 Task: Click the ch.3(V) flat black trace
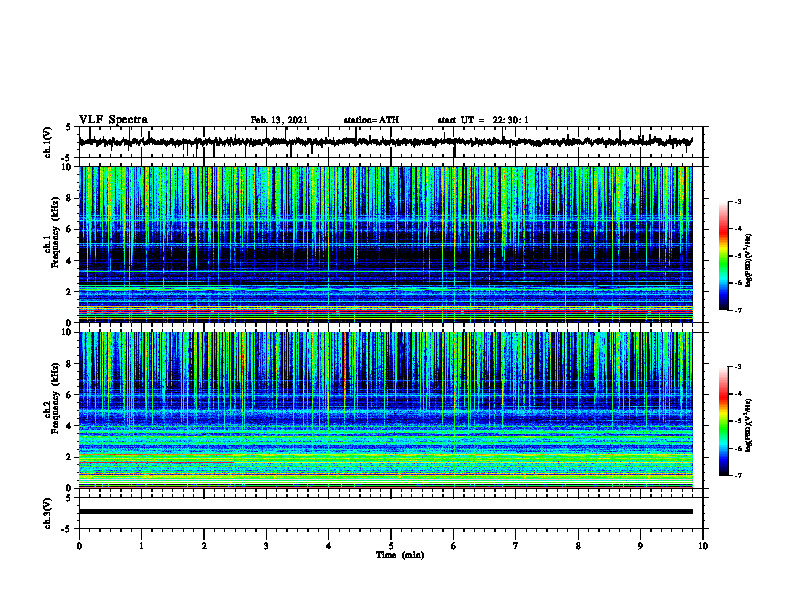tap(386, 512)
